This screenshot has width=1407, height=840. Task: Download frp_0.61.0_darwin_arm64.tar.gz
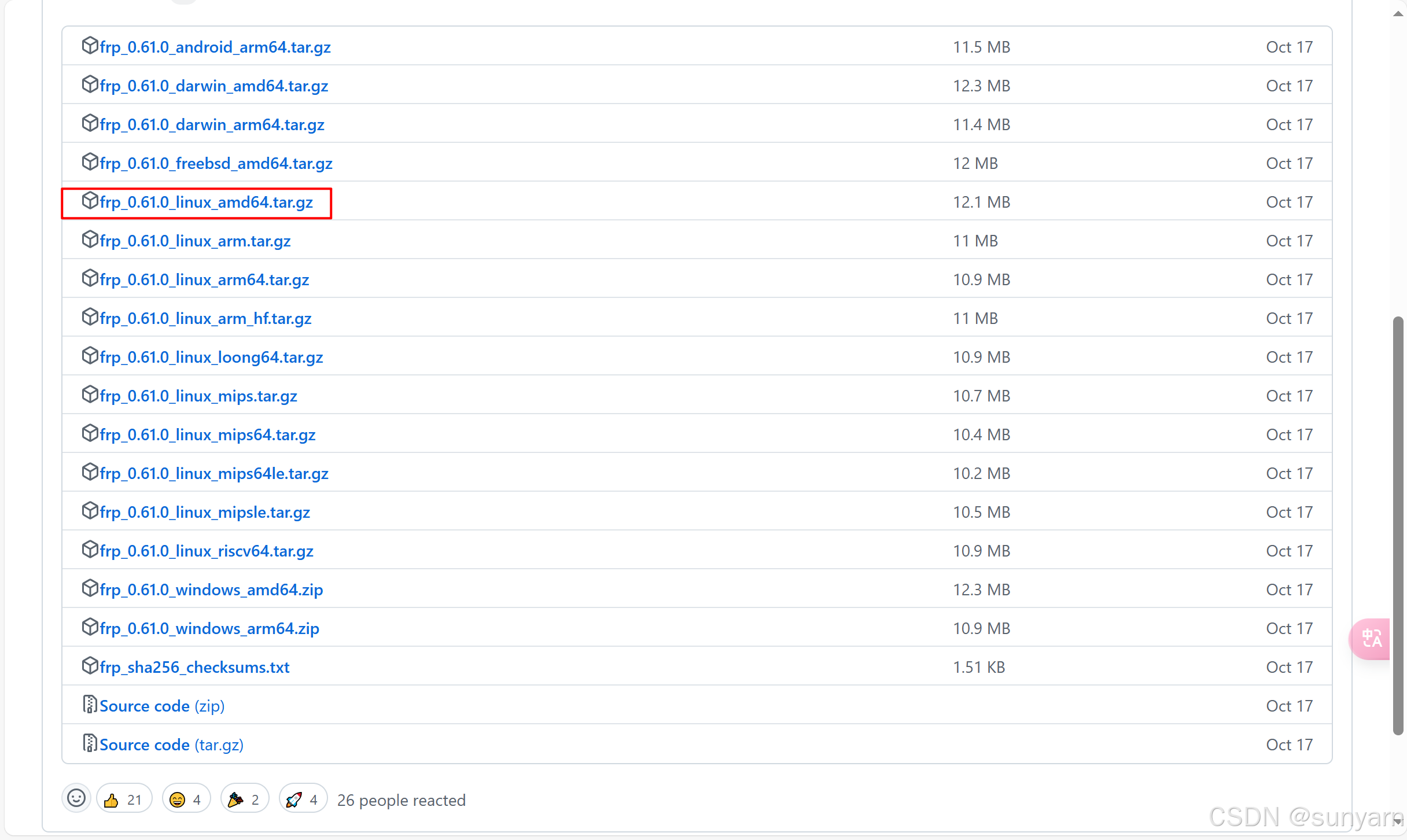pos(212,125)
